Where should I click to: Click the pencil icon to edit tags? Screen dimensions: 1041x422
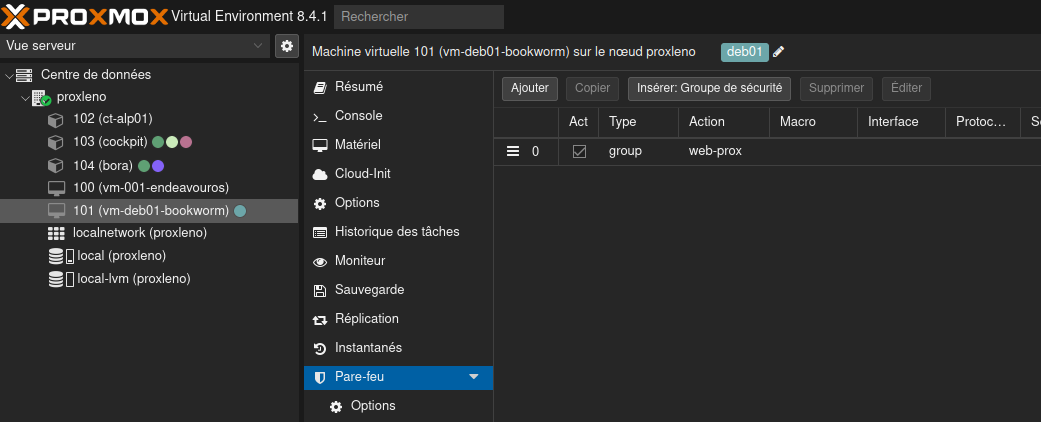coord(779,52)
